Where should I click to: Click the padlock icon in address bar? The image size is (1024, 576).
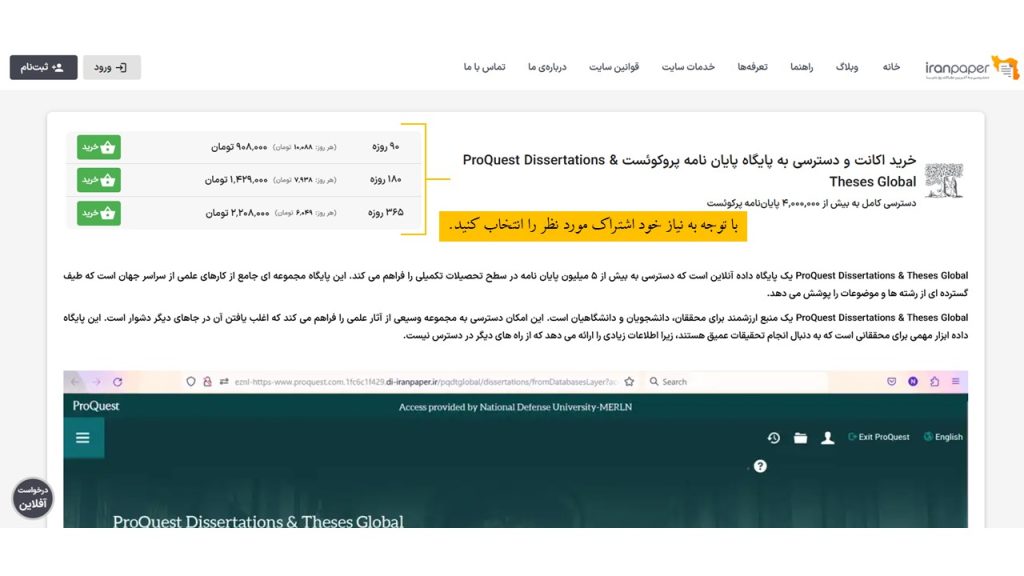coord(208,381)
